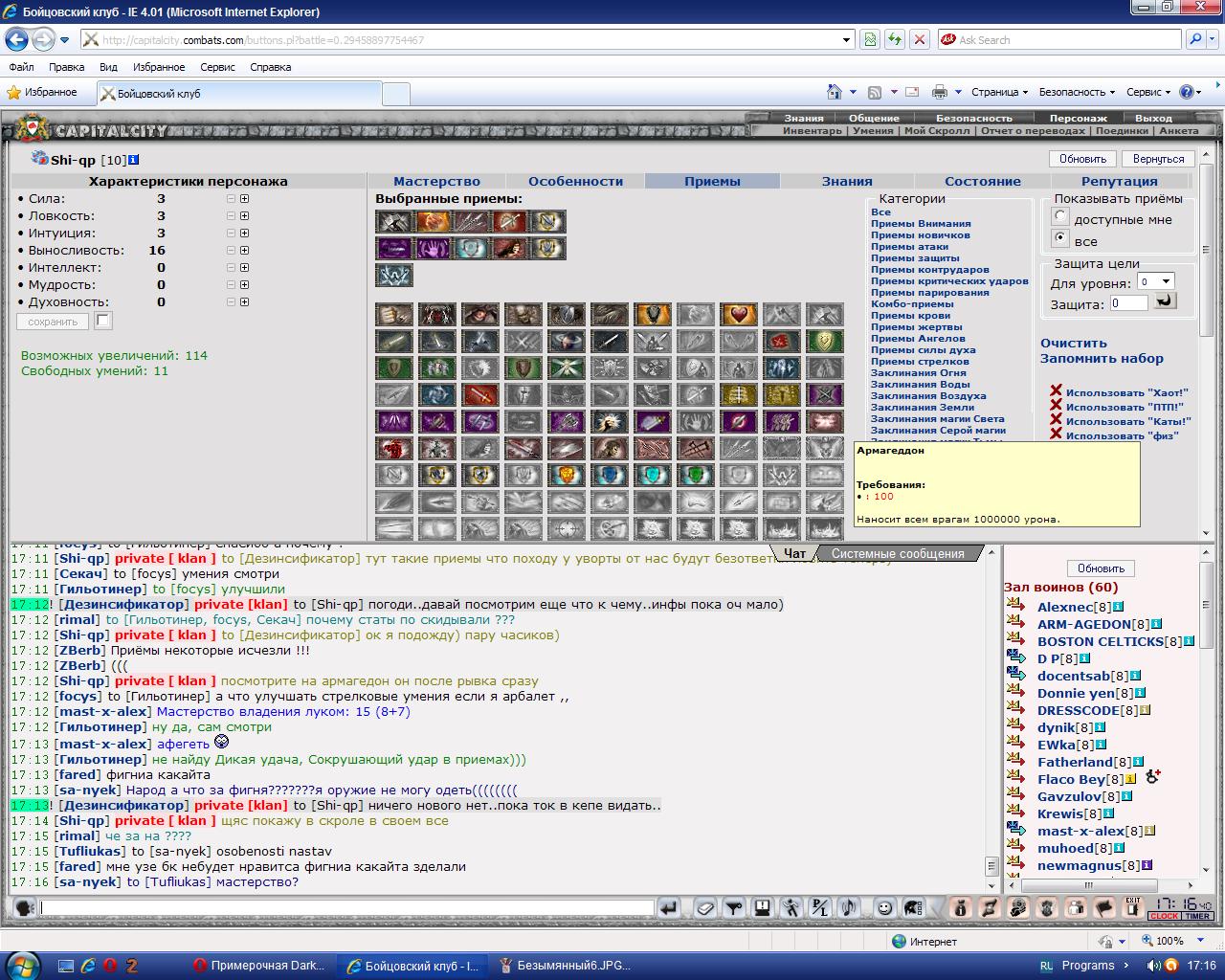
Task: Refresh the page with IE refresh icon
Action: (895, 39)
